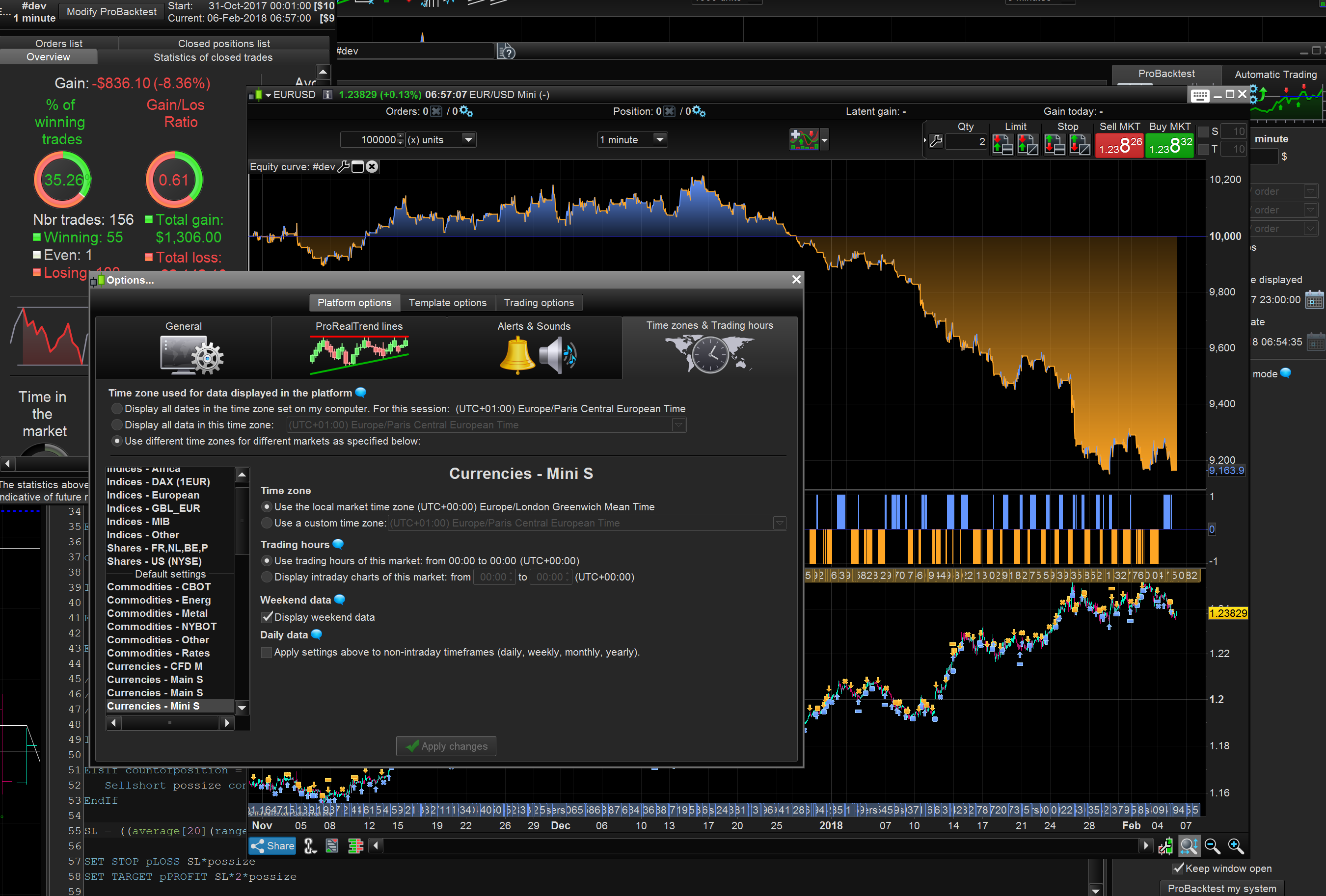Open equity curve settings wrench
Image resolution: width=1326 pixels, height=896 pixels.
344,166
